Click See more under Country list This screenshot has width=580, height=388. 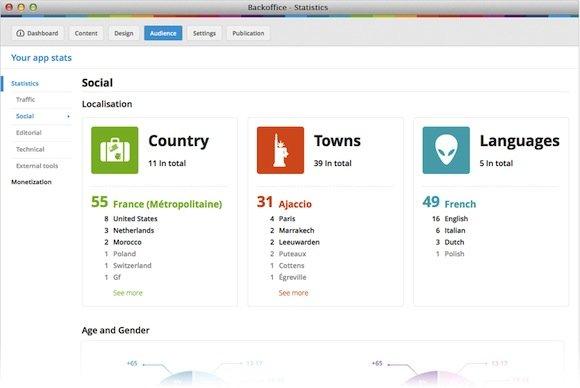[128, 293]
